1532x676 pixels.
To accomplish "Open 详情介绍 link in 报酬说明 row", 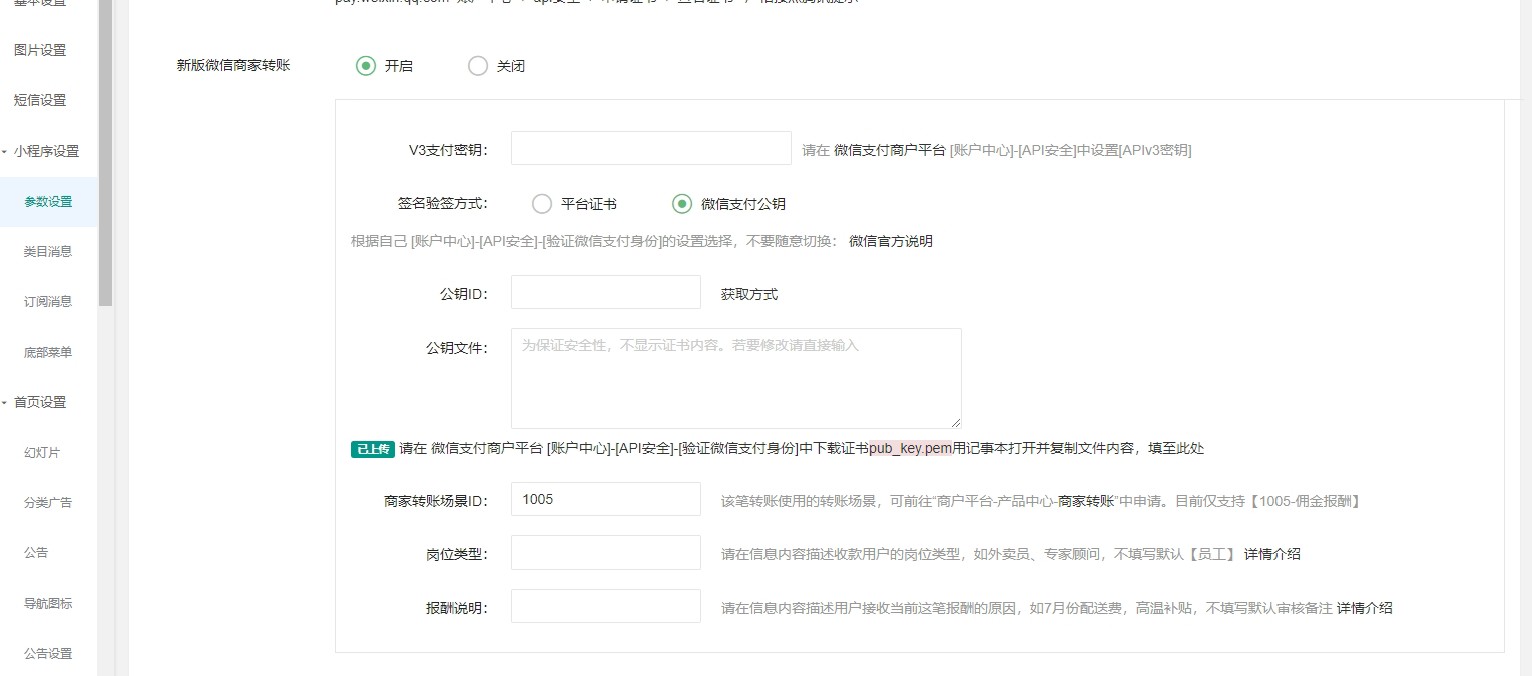I will (1364, 608).
